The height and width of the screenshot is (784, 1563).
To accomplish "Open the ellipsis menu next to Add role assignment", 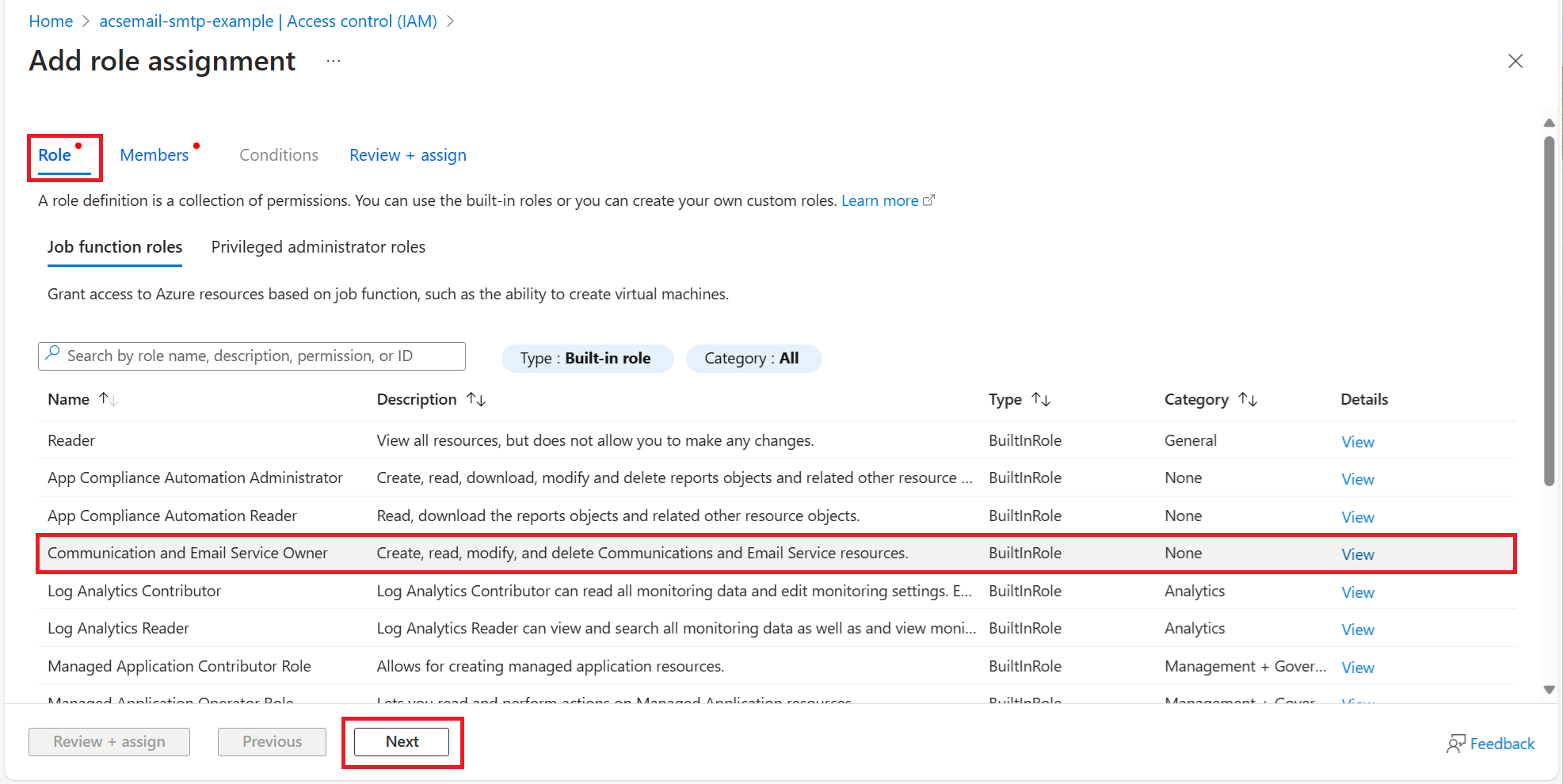I will pos(333,60).
